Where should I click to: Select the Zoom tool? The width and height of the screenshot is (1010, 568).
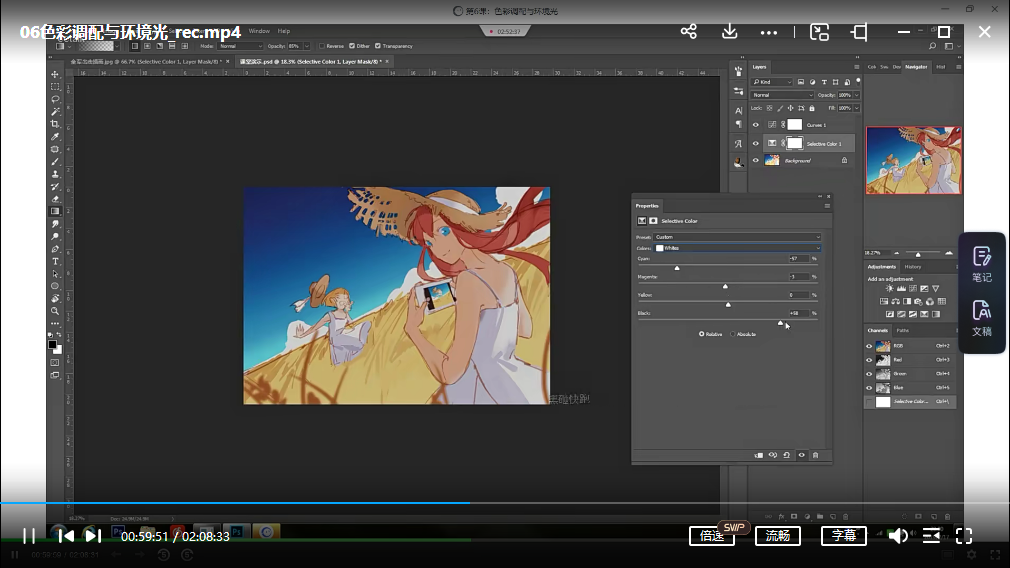click(55, 311)
